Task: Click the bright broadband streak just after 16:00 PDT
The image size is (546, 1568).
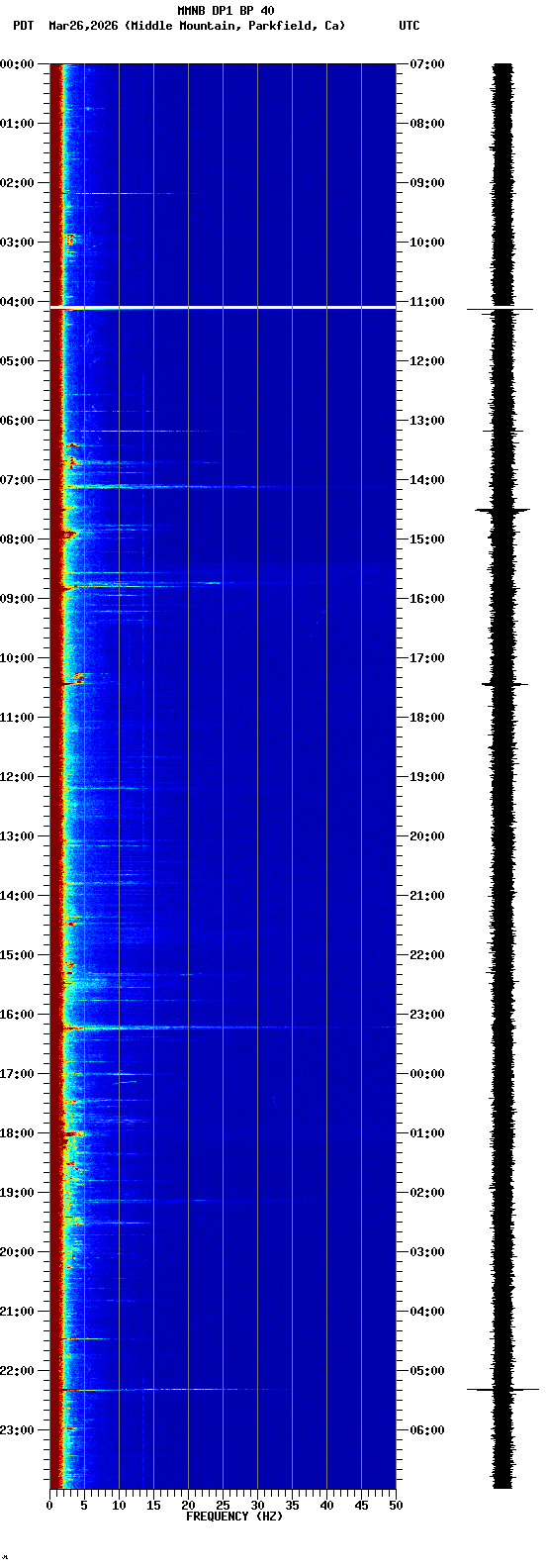Action: [x=223, y=1028]
